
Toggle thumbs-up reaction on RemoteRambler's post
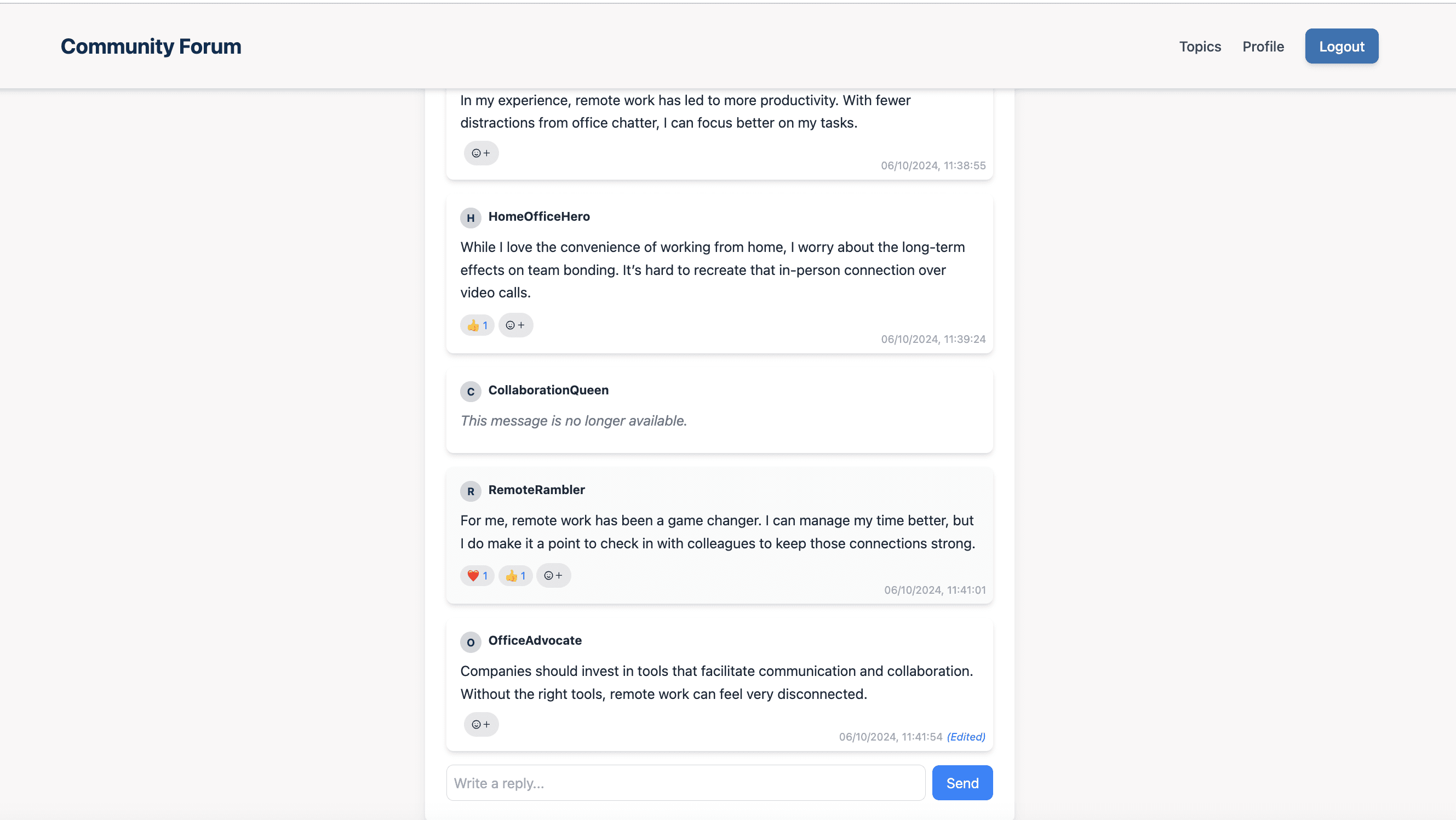point(515,575)
